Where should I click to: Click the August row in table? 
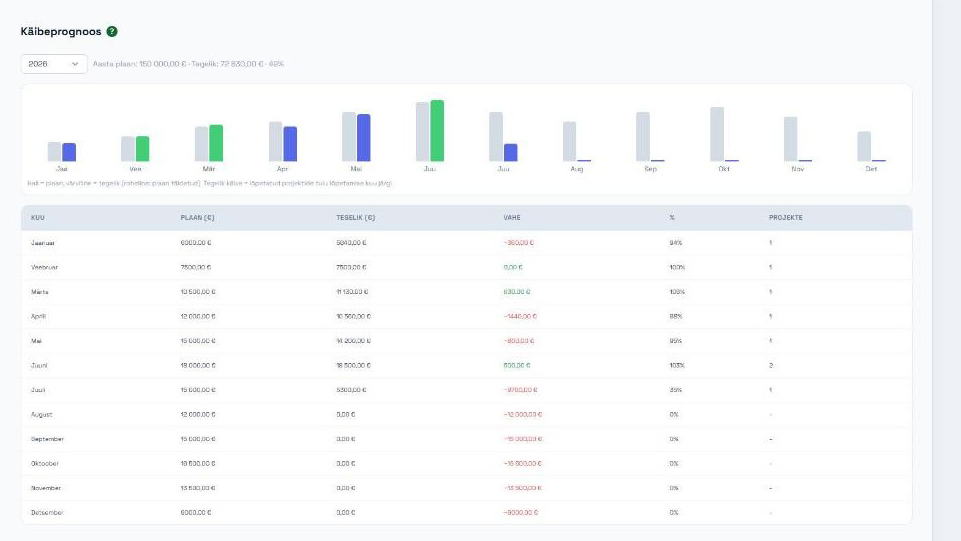click(x=466, y=414)
